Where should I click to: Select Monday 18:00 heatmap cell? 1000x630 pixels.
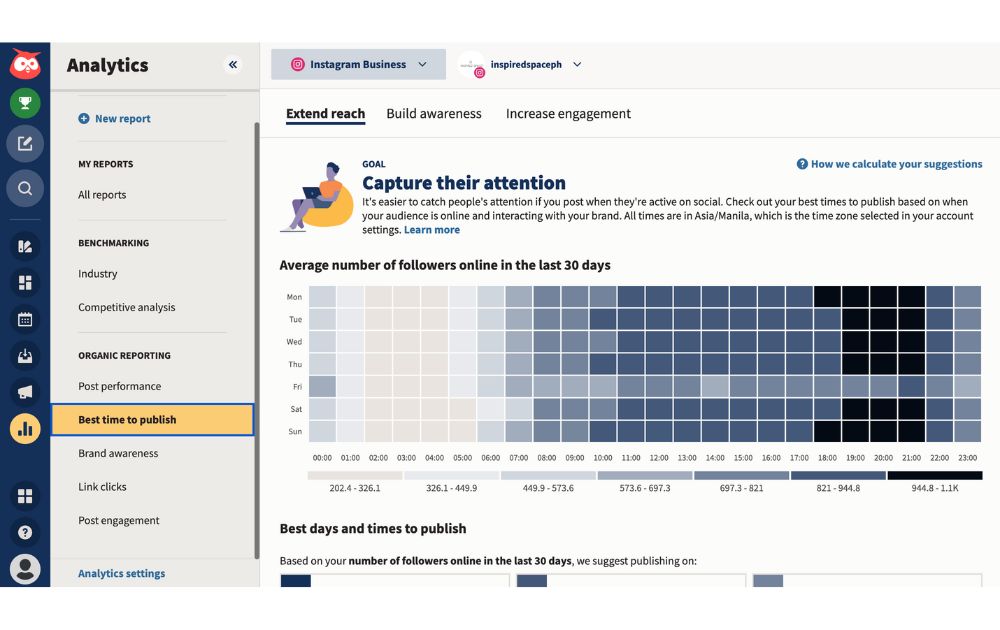point(827,297)
